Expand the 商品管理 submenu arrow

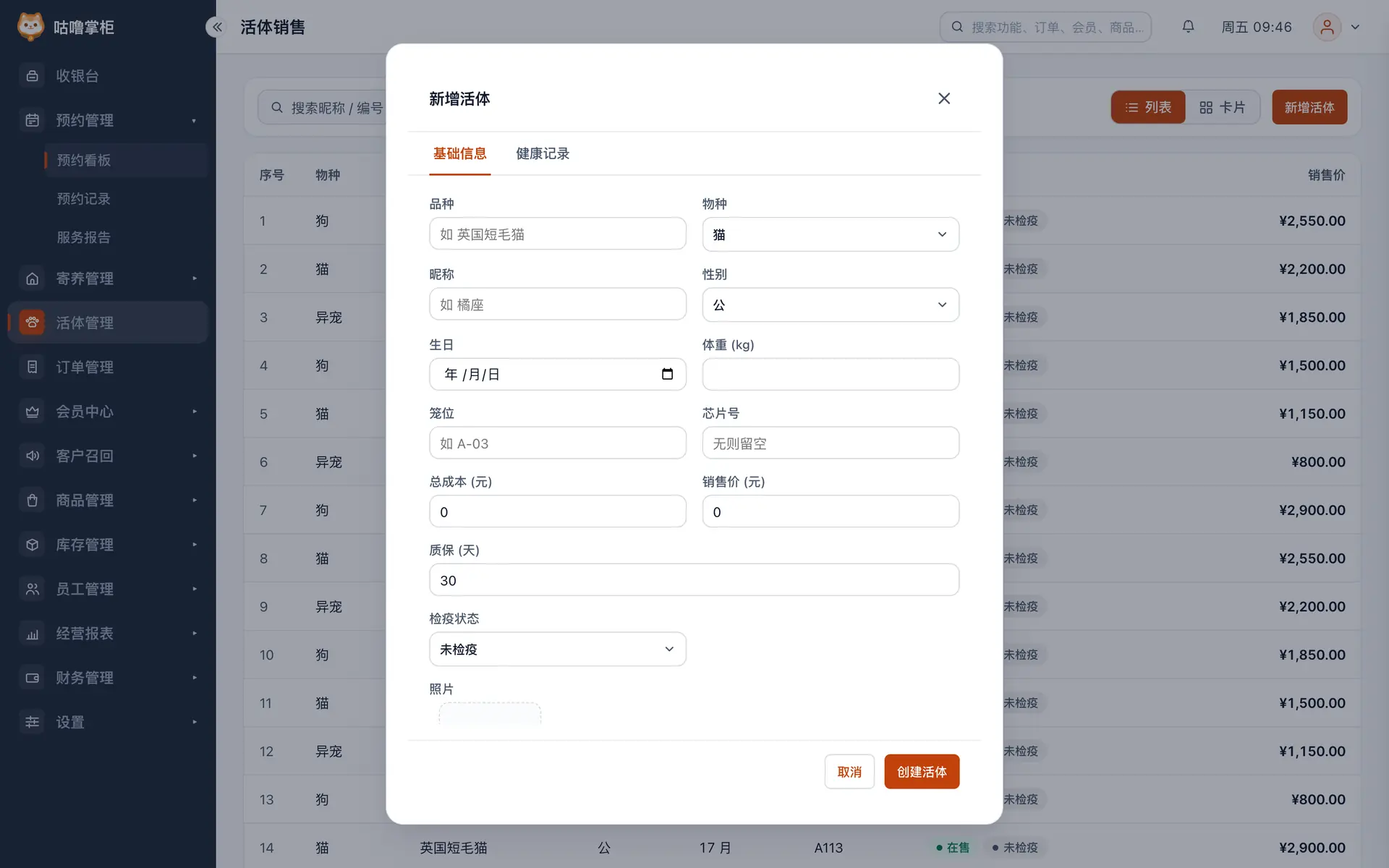pos(195,500)
